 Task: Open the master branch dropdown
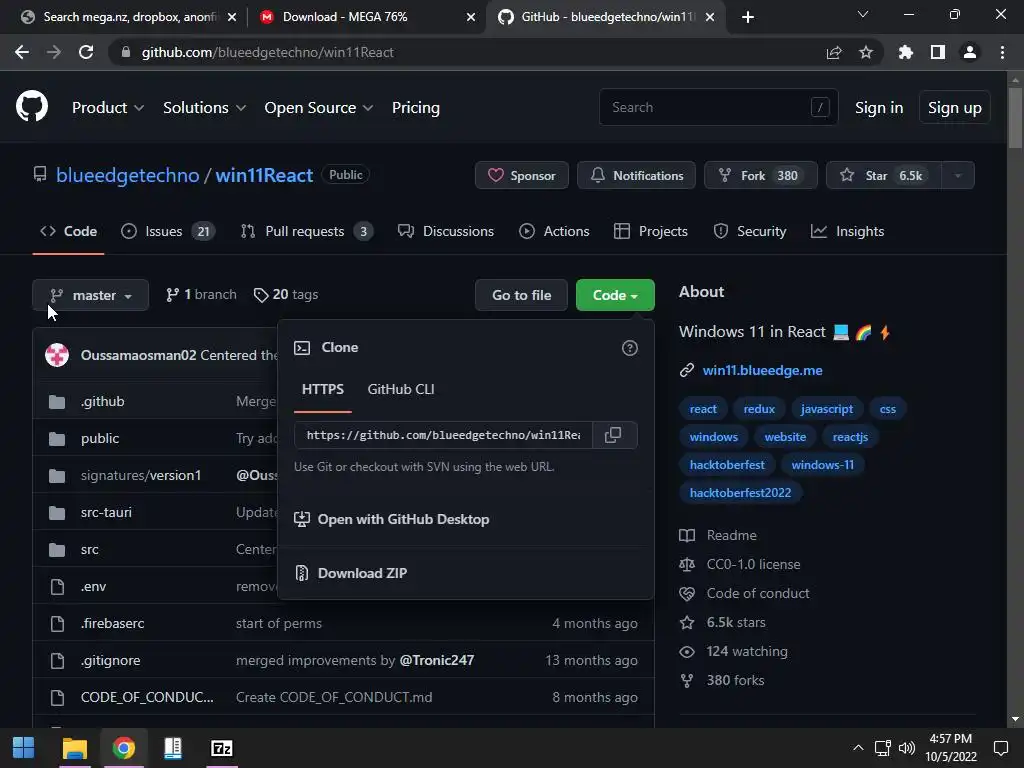point(91,295)
